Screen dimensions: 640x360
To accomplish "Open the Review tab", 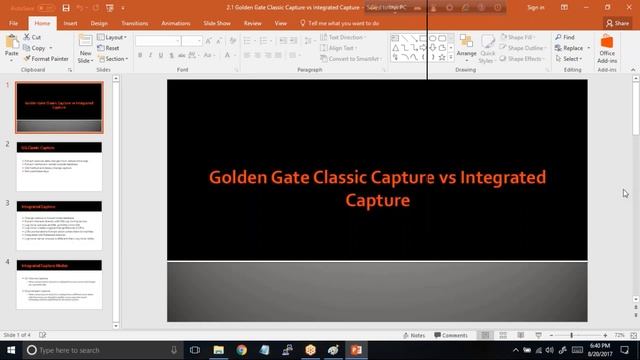I will tap(253, 23).
